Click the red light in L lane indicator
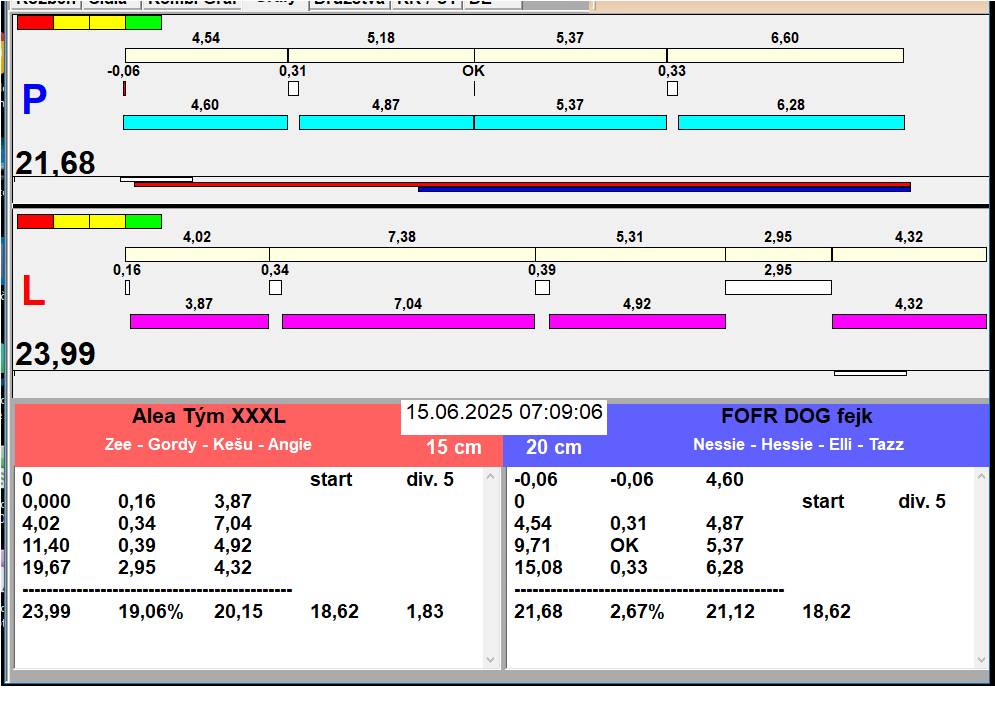 [35, 221]
